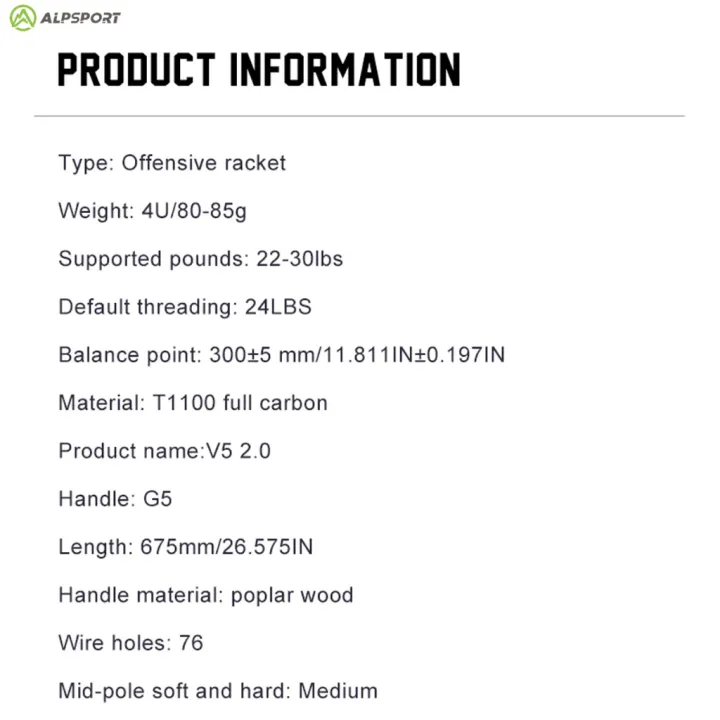Select the '300±5 mm/11.811IN±0.197IN' value
This screenshot has height=720, width=720.
(x=357, y=355)
